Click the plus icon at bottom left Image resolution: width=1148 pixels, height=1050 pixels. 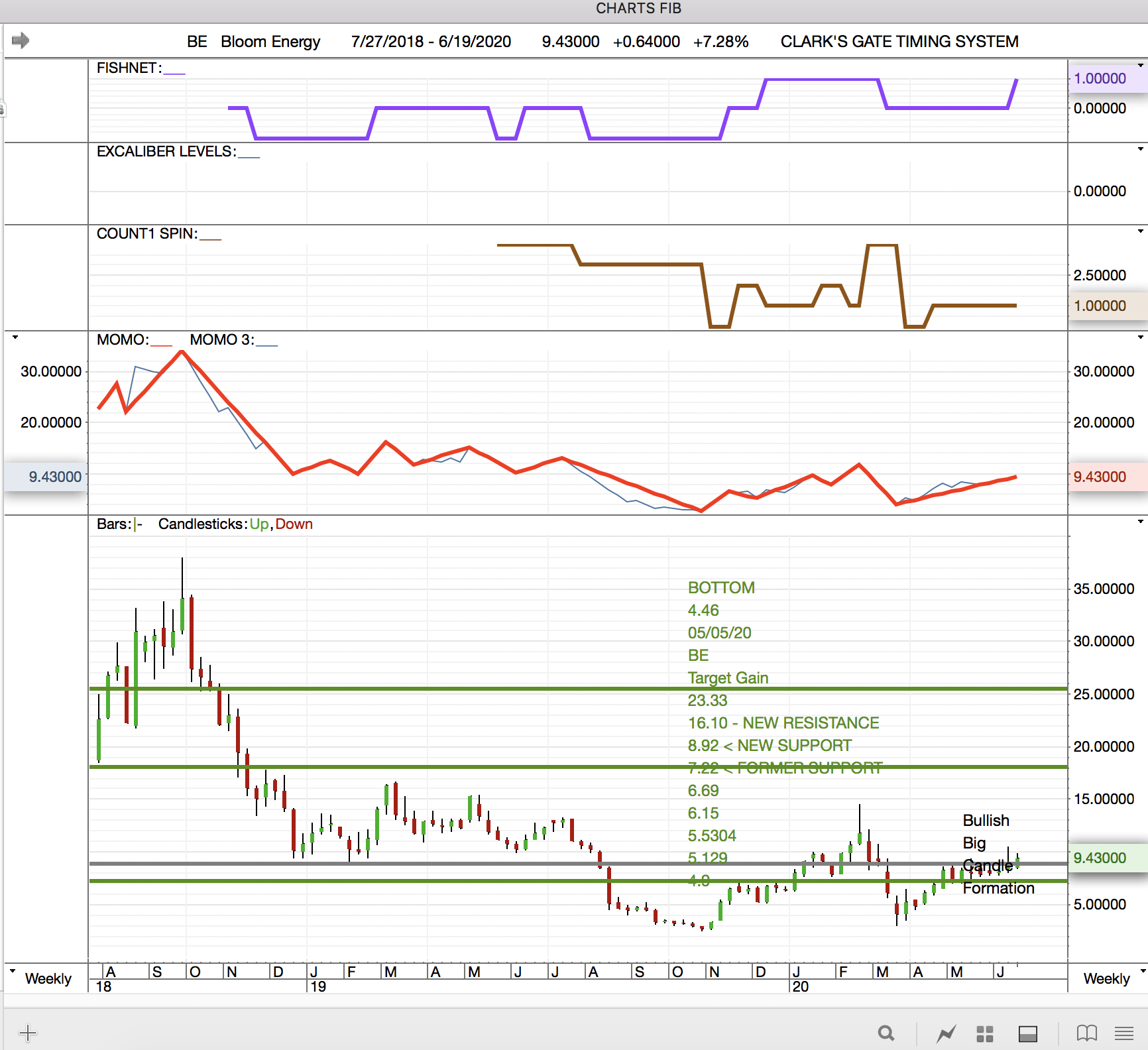click(28, 1033)
